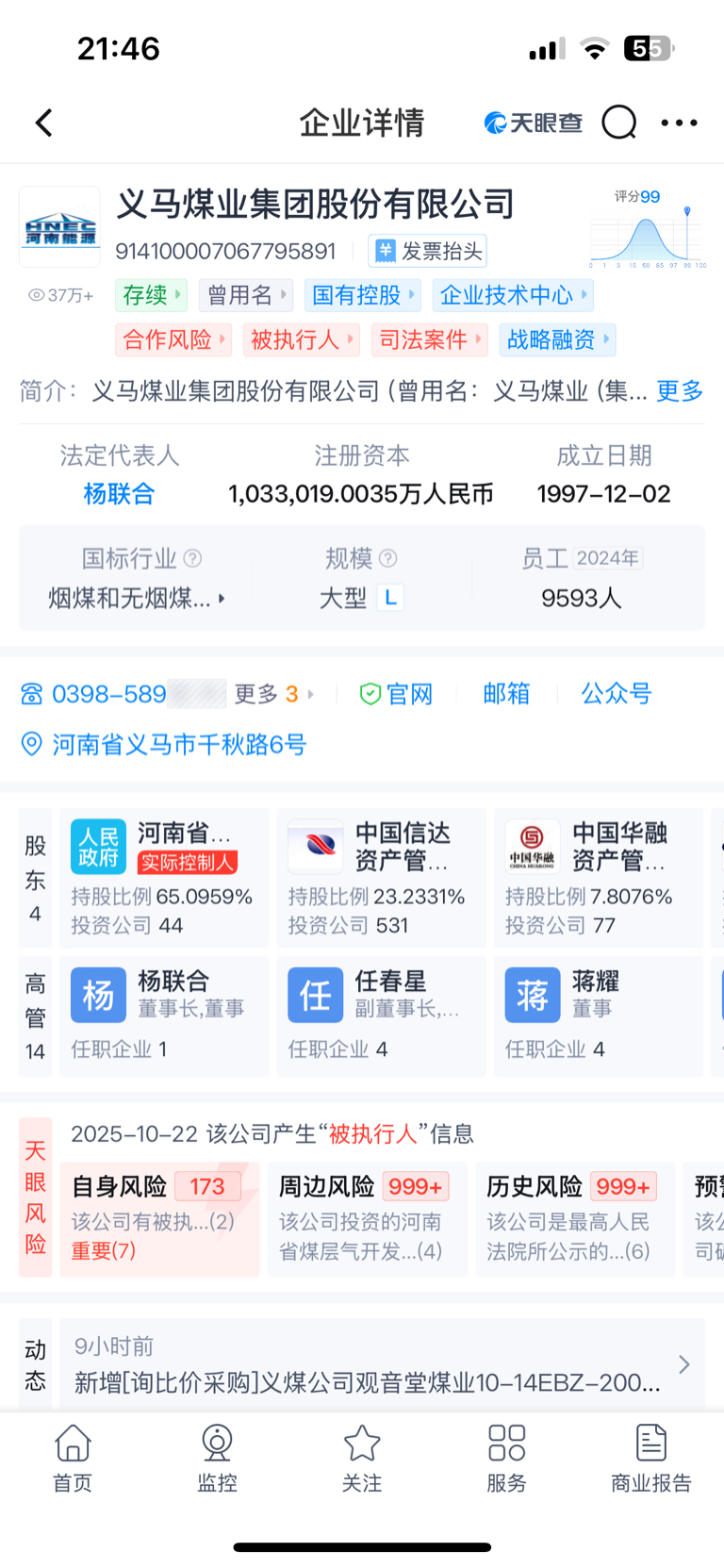
Task: Tap the 杨 avatar of 杨联合
Action: (x=98, y=995)
